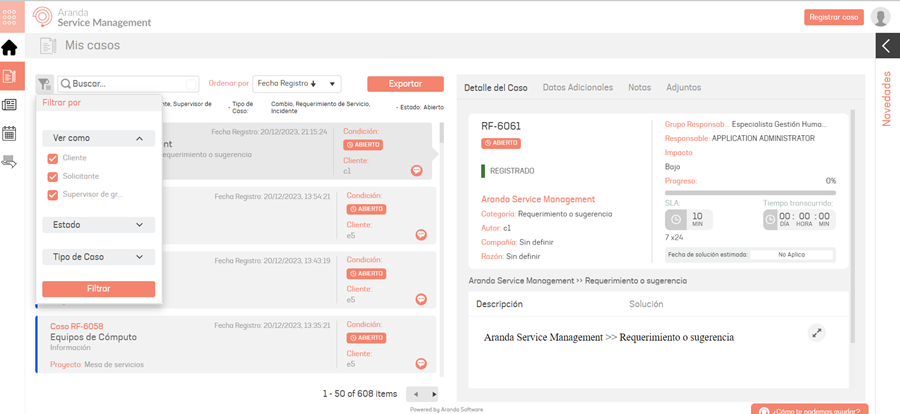Click the Progreso bar
Viewport: 900px width, 414px height.
pyautogui.click(x=750, y=193)
